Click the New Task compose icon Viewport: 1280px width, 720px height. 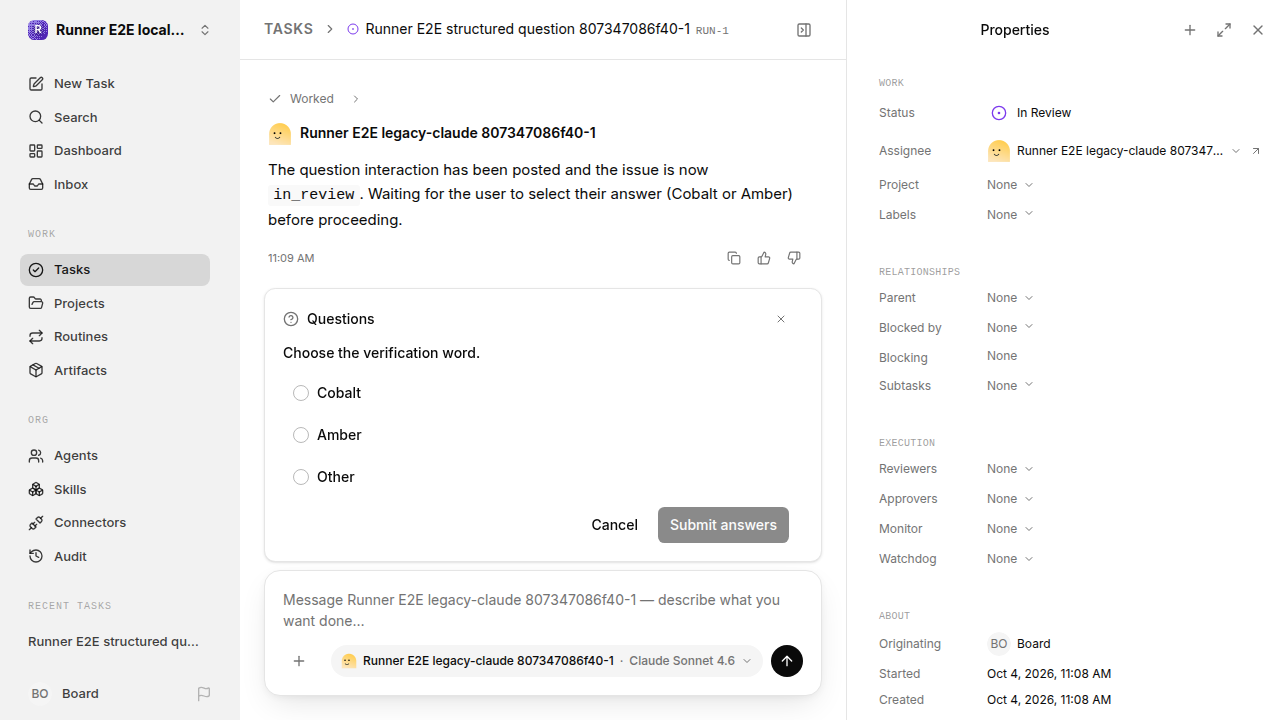pos(36,84)
